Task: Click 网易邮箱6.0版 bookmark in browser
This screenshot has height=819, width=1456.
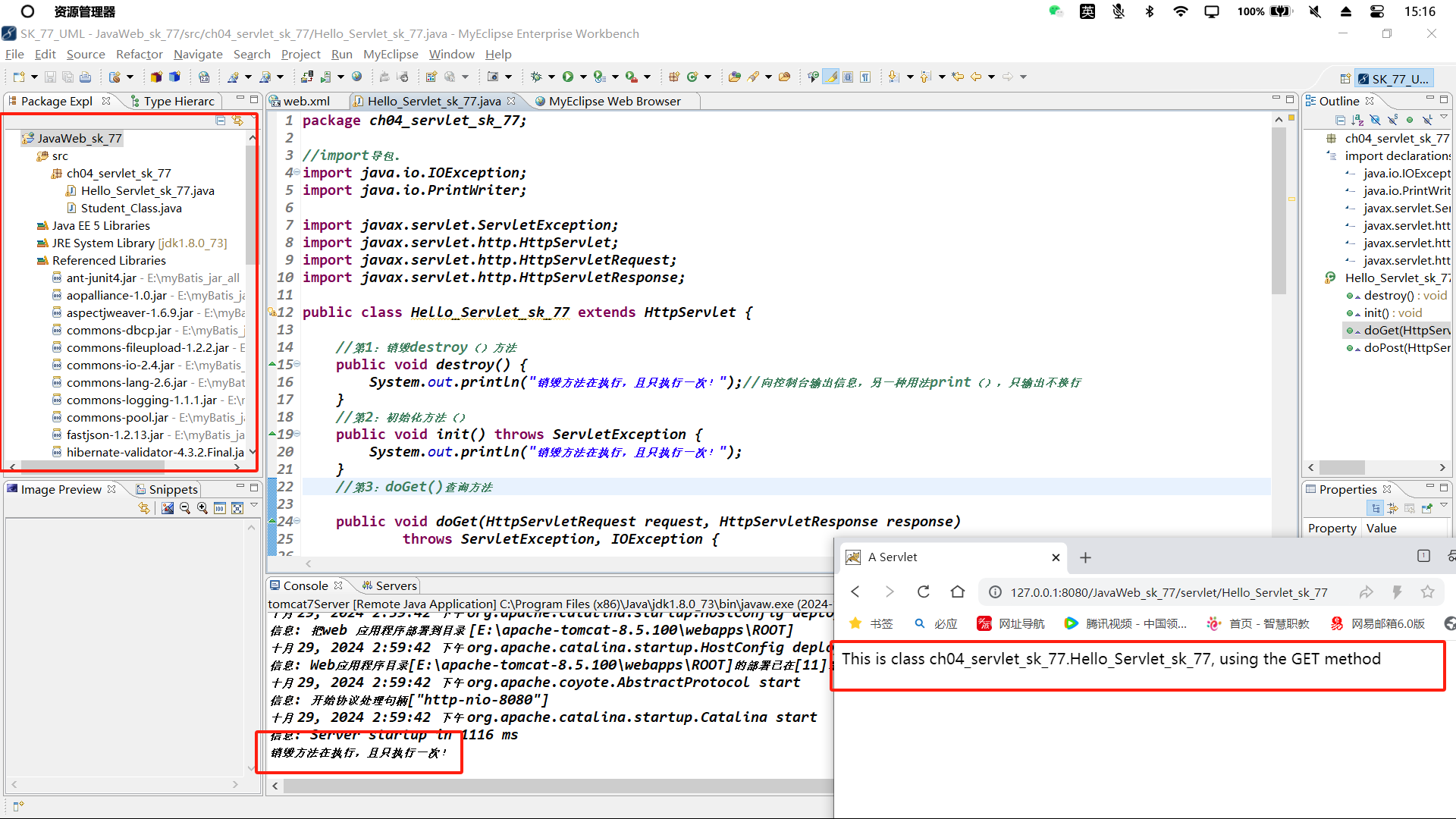Action: 1378,623
